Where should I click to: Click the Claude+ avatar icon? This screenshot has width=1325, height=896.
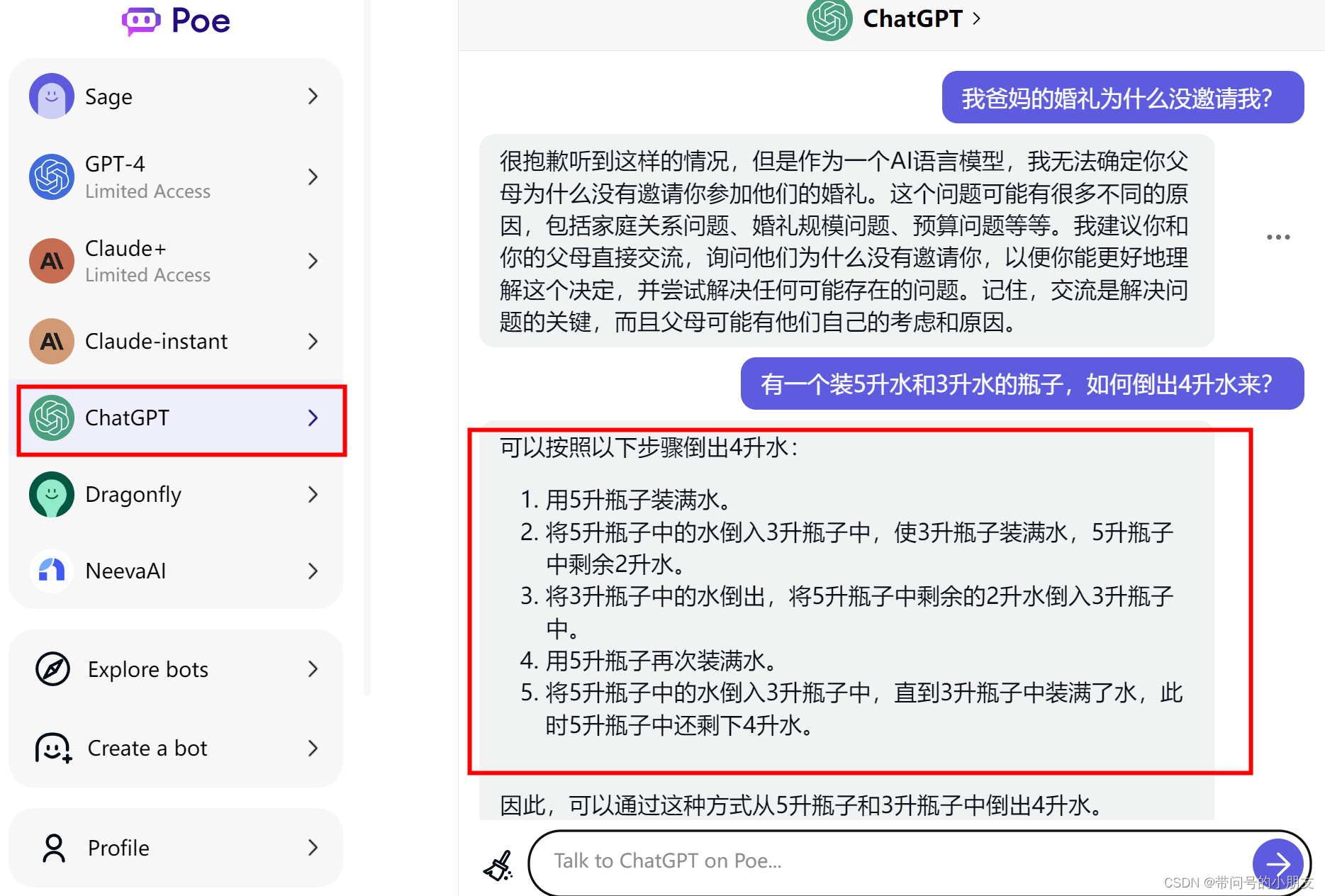pos(52,261)
